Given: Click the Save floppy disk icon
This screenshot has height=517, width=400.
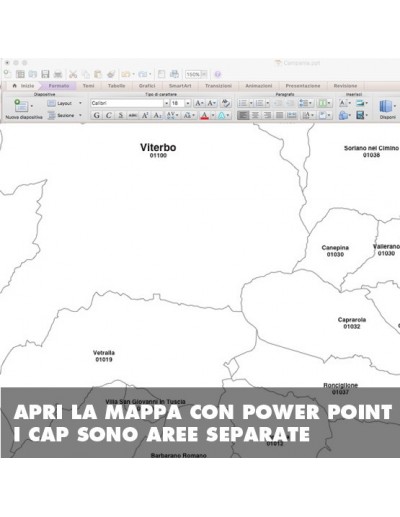Looking at the screenshot, I should coord(45,74).
